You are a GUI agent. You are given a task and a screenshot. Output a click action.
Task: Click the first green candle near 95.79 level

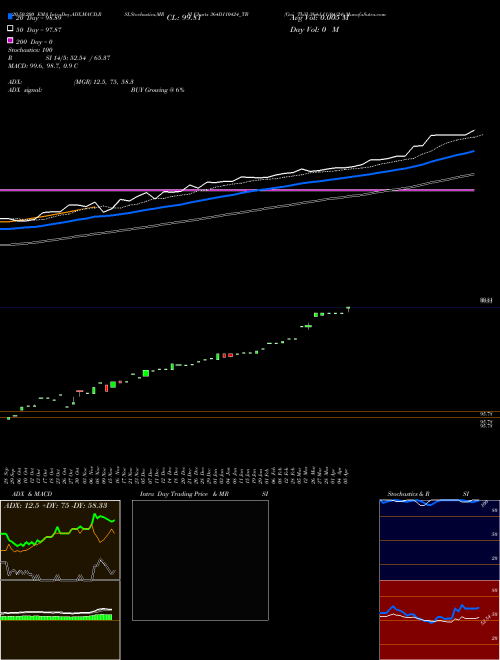coord(8,418)
